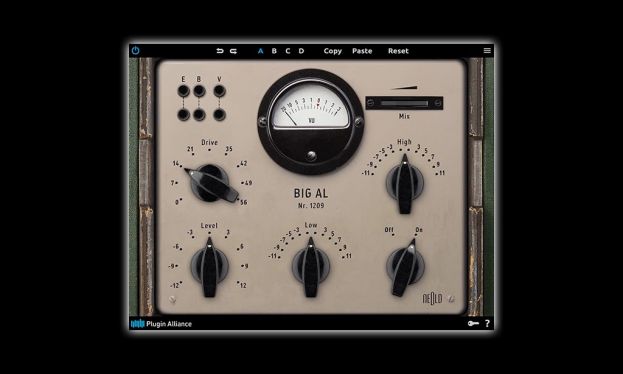Open the license key icon

[x=473, y=324]
